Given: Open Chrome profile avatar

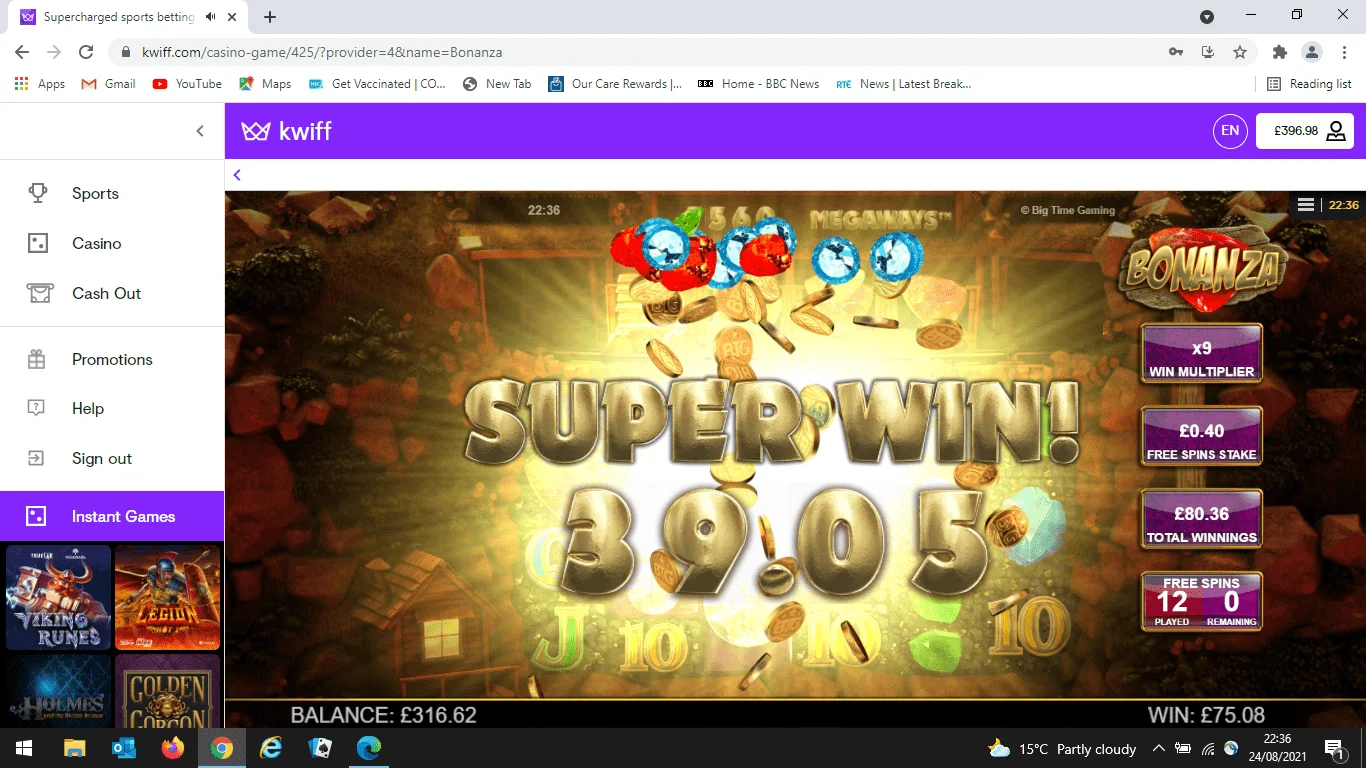Looking at the screenshot, I should pyautogui.click(x=1312, y=52).
